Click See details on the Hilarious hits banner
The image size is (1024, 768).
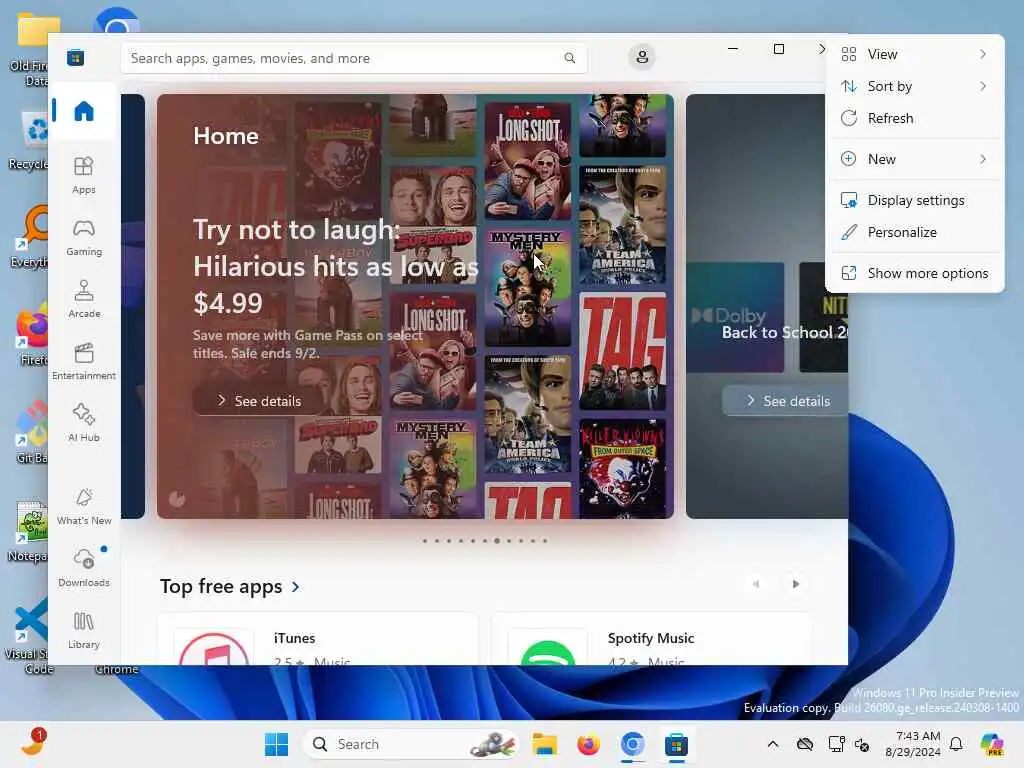point(259,401)
